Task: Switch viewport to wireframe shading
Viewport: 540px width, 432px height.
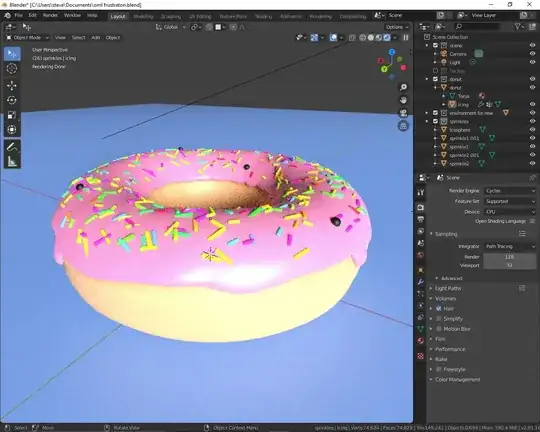Action: coord(363,38)
